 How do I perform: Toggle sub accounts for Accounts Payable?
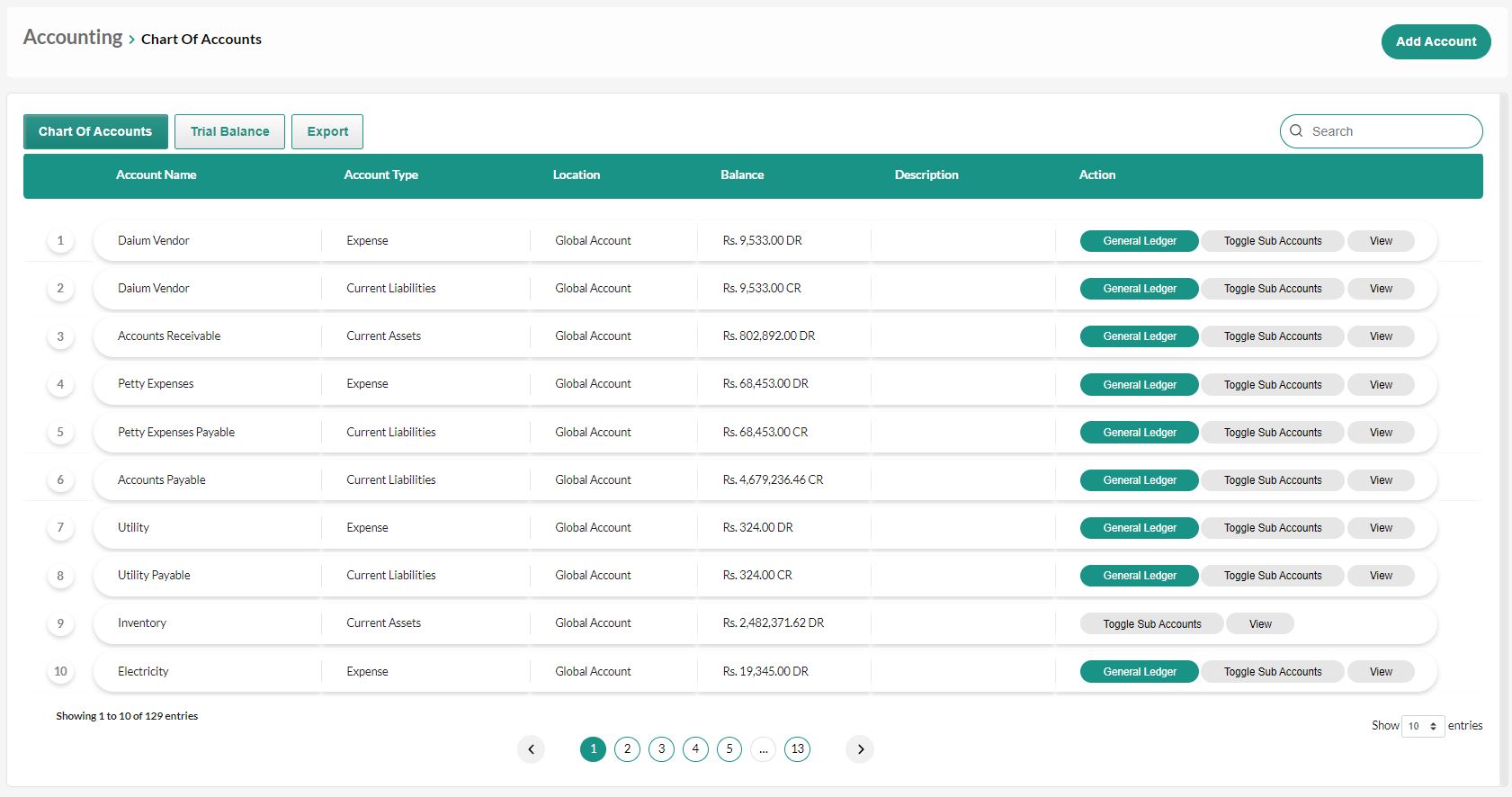pyautogui.click(x=1273, y=480)
